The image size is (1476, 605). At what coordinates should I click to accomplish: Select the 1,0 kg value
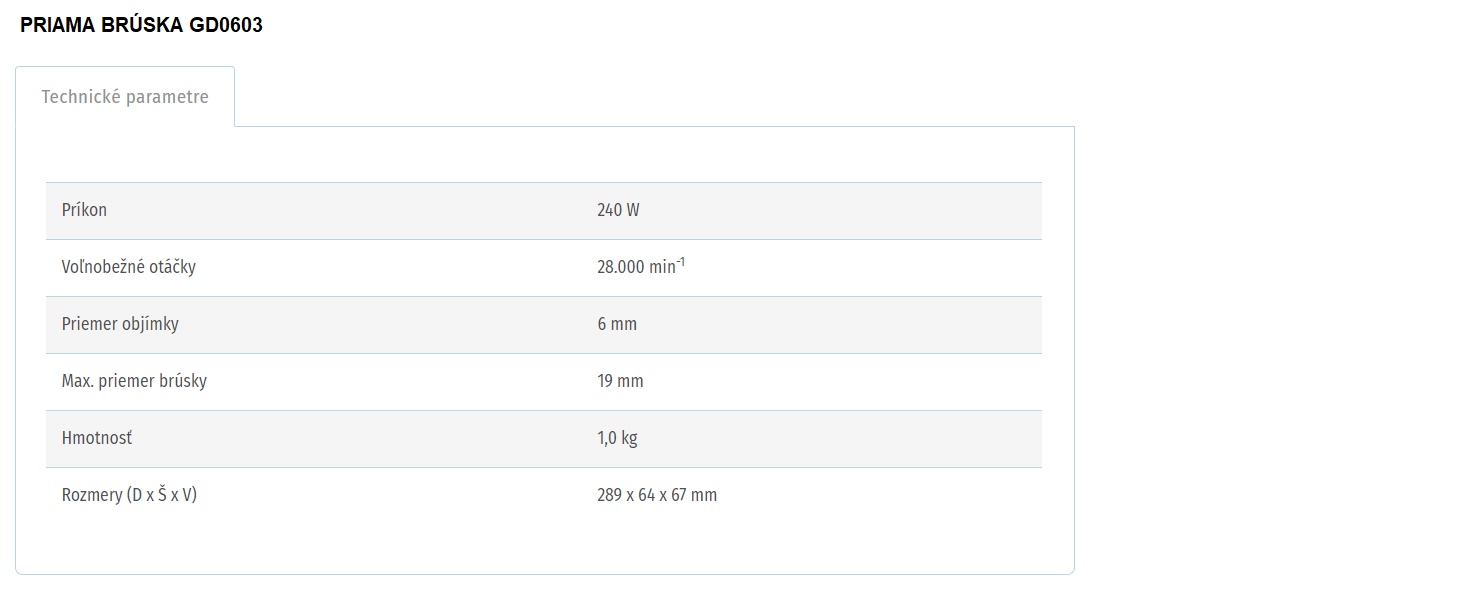pyautogui.click(x=617, y=438)
